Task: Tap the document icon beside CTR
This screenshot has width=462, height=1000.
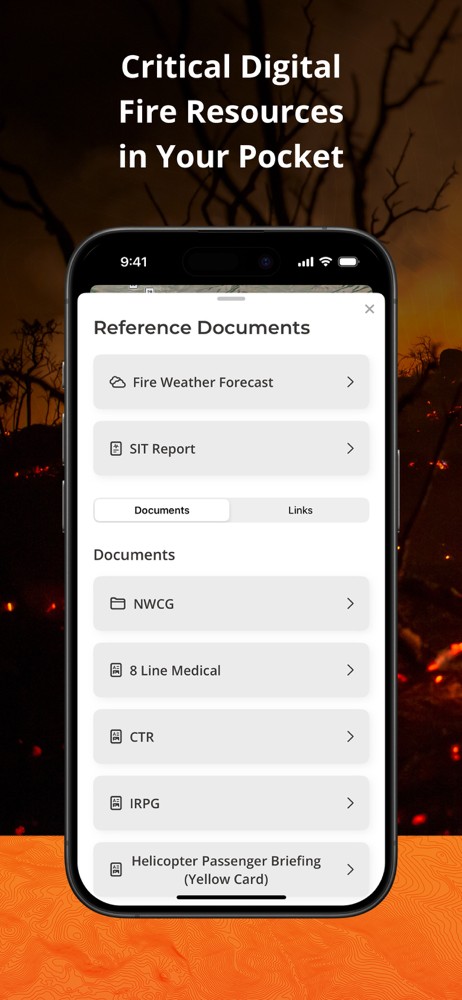Action: tap(116, 736)
